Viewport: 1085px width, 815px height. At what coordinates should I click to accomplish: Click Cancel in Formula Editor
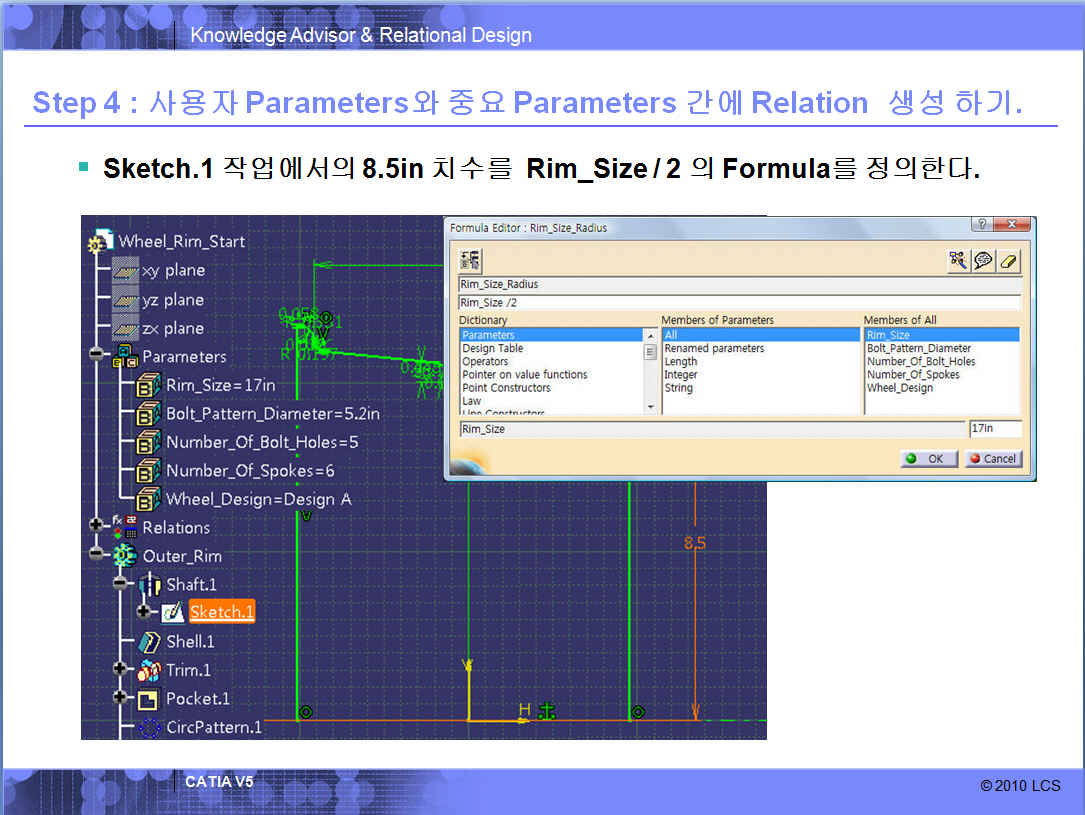click(x=992, y=459)
